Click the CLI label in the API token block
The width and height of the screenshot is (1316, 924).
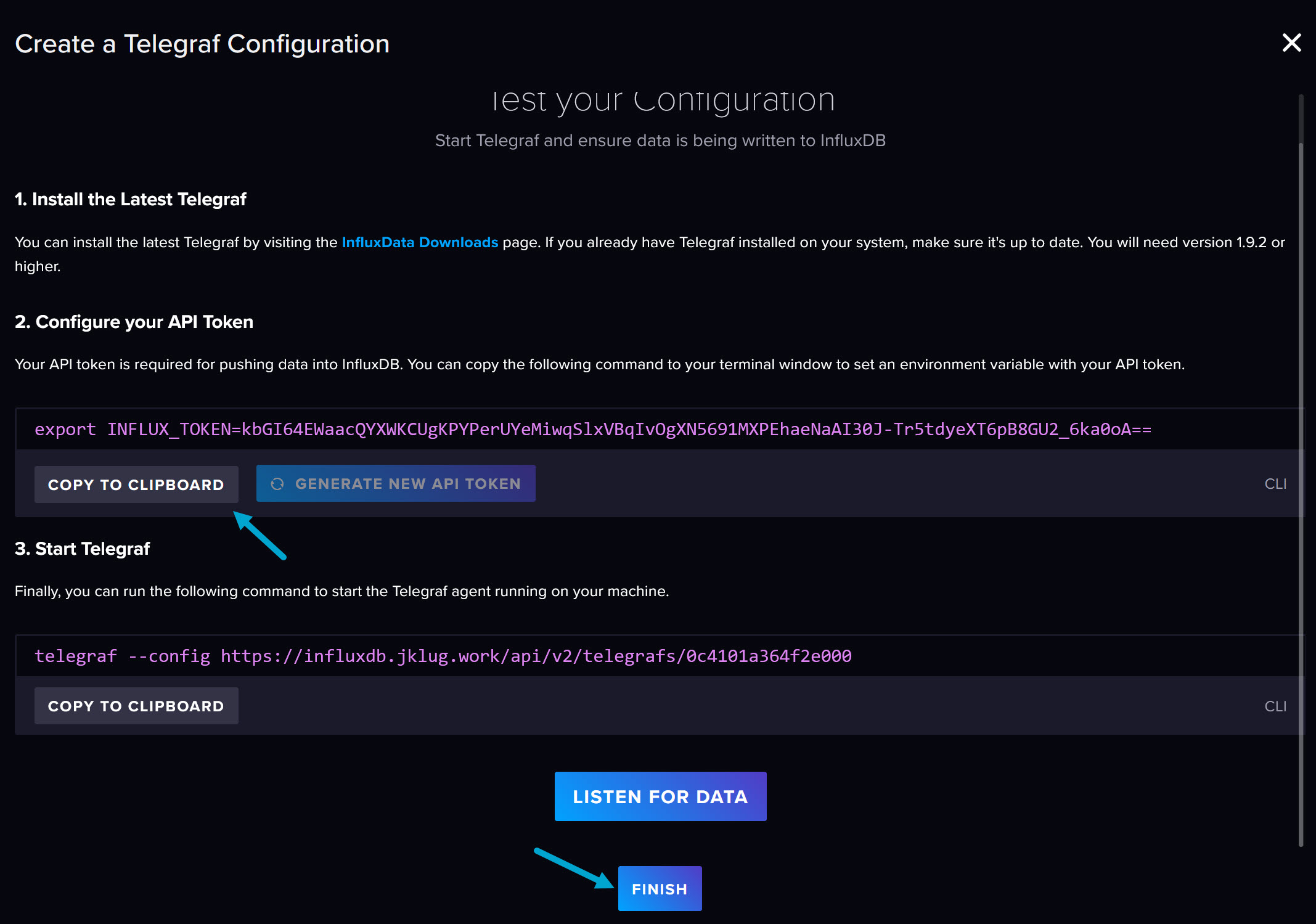(x=1275, y=484)
